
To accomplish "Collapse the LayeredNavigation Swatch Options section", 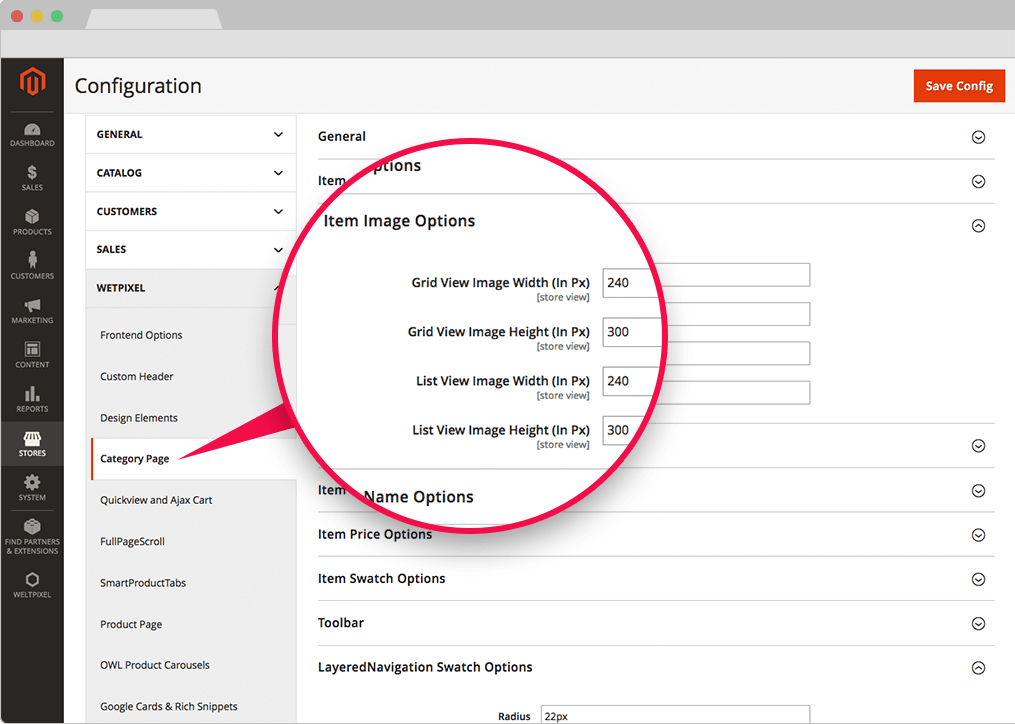I will [978, 668].
